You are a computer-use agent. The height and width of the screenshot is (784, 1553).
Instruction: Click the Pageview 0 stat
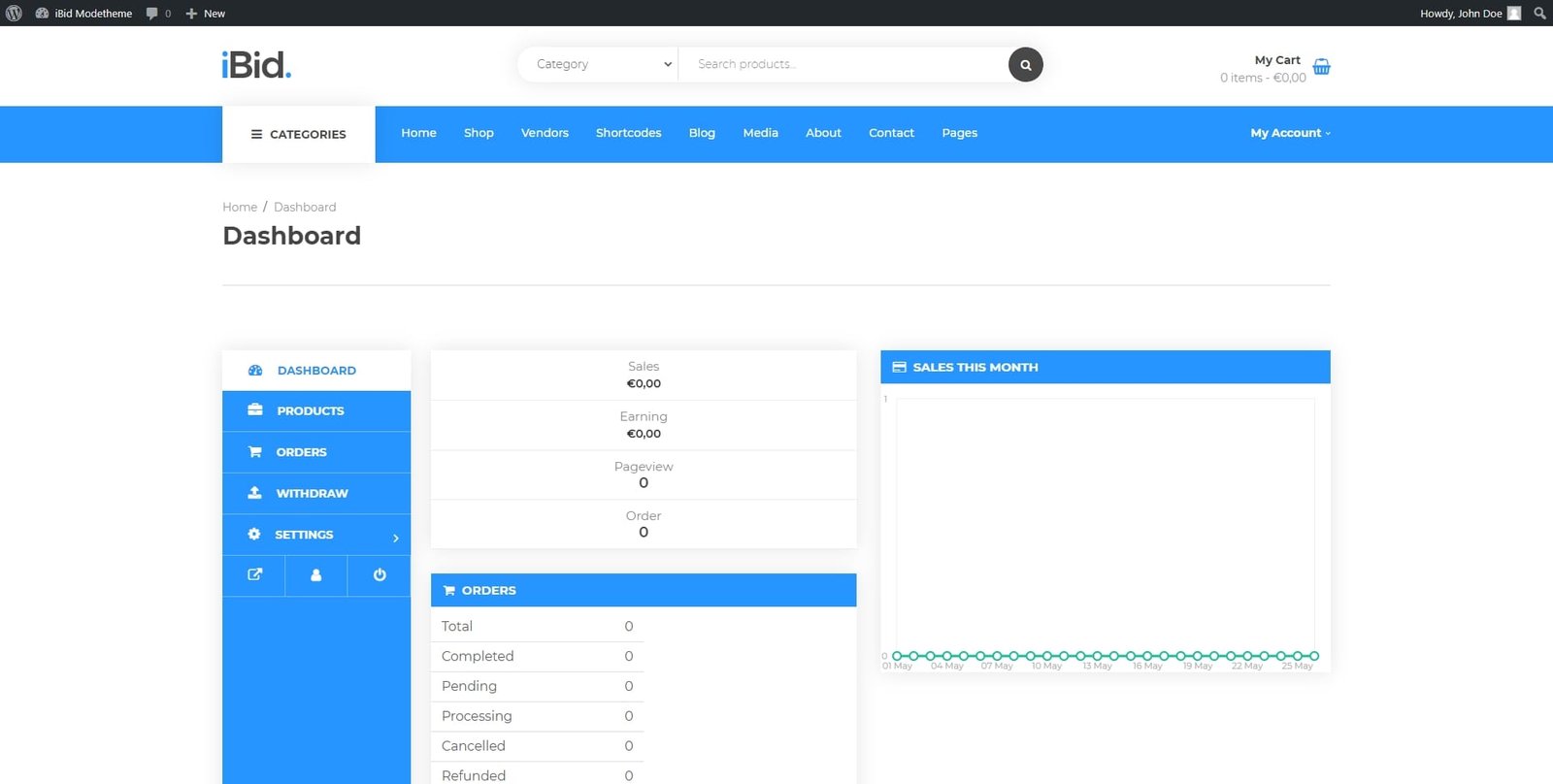coord(644,474)
